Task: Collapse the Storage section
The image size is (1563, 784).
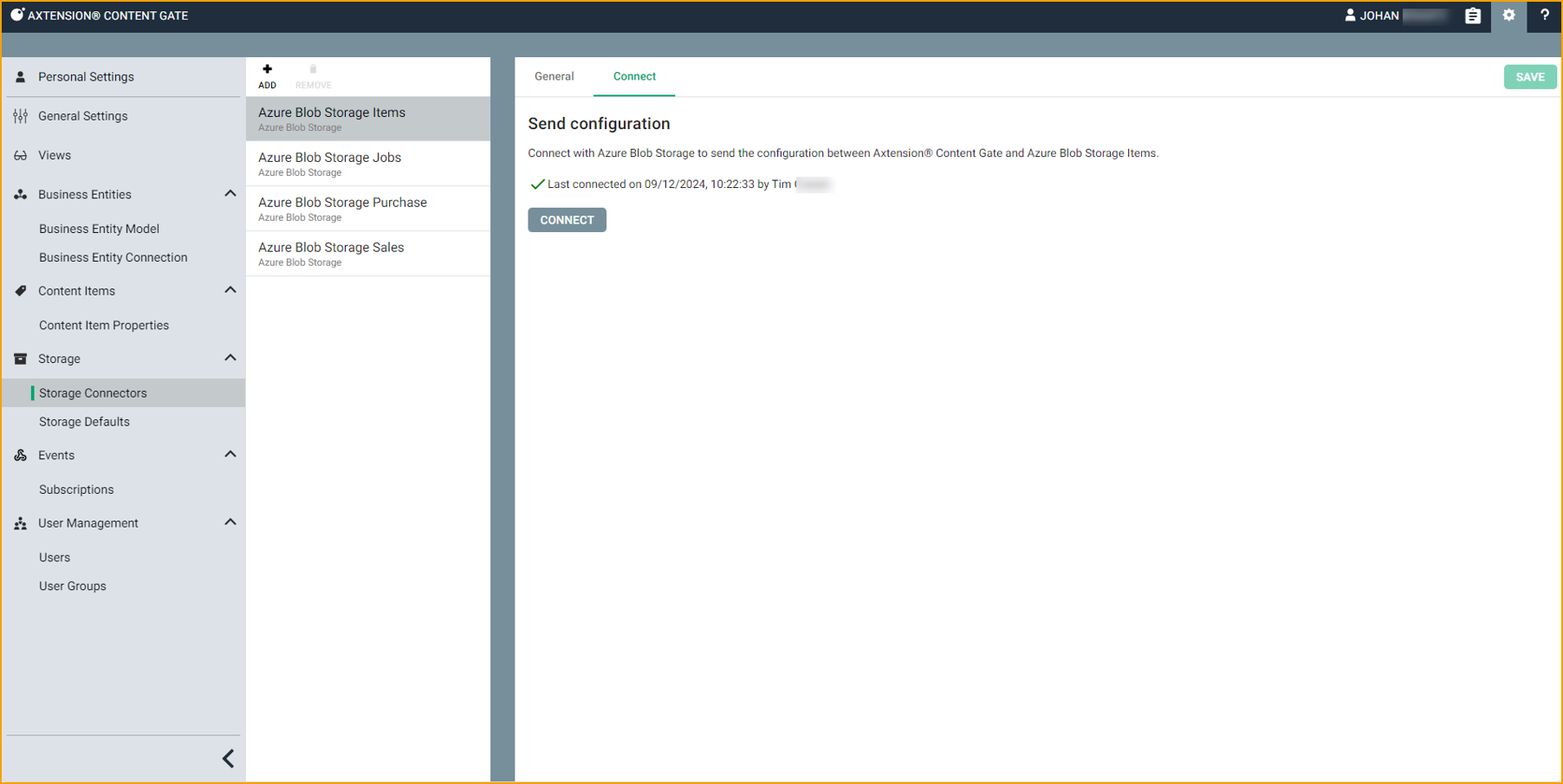Action: pyautogui.click(x=230, y=358)
